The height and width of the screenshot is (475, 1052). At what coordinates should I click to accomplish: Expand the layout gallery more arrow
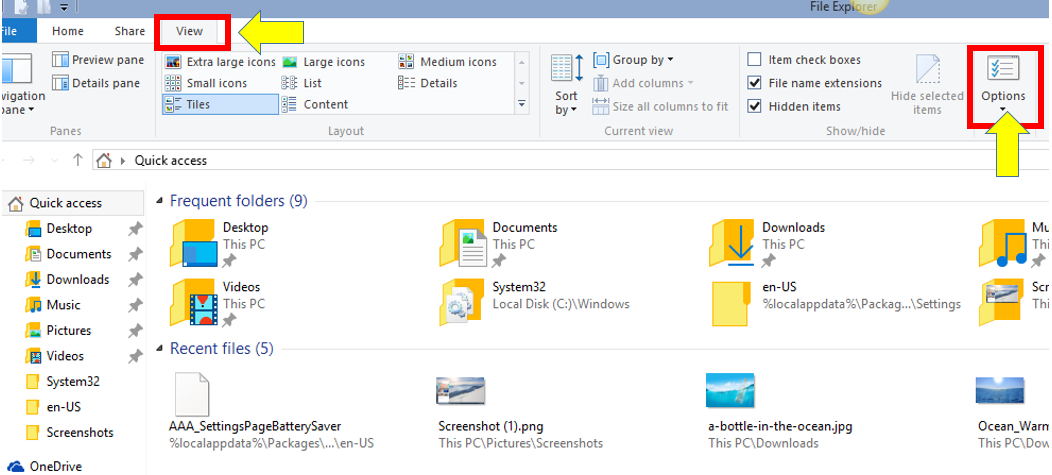point(522,105)
